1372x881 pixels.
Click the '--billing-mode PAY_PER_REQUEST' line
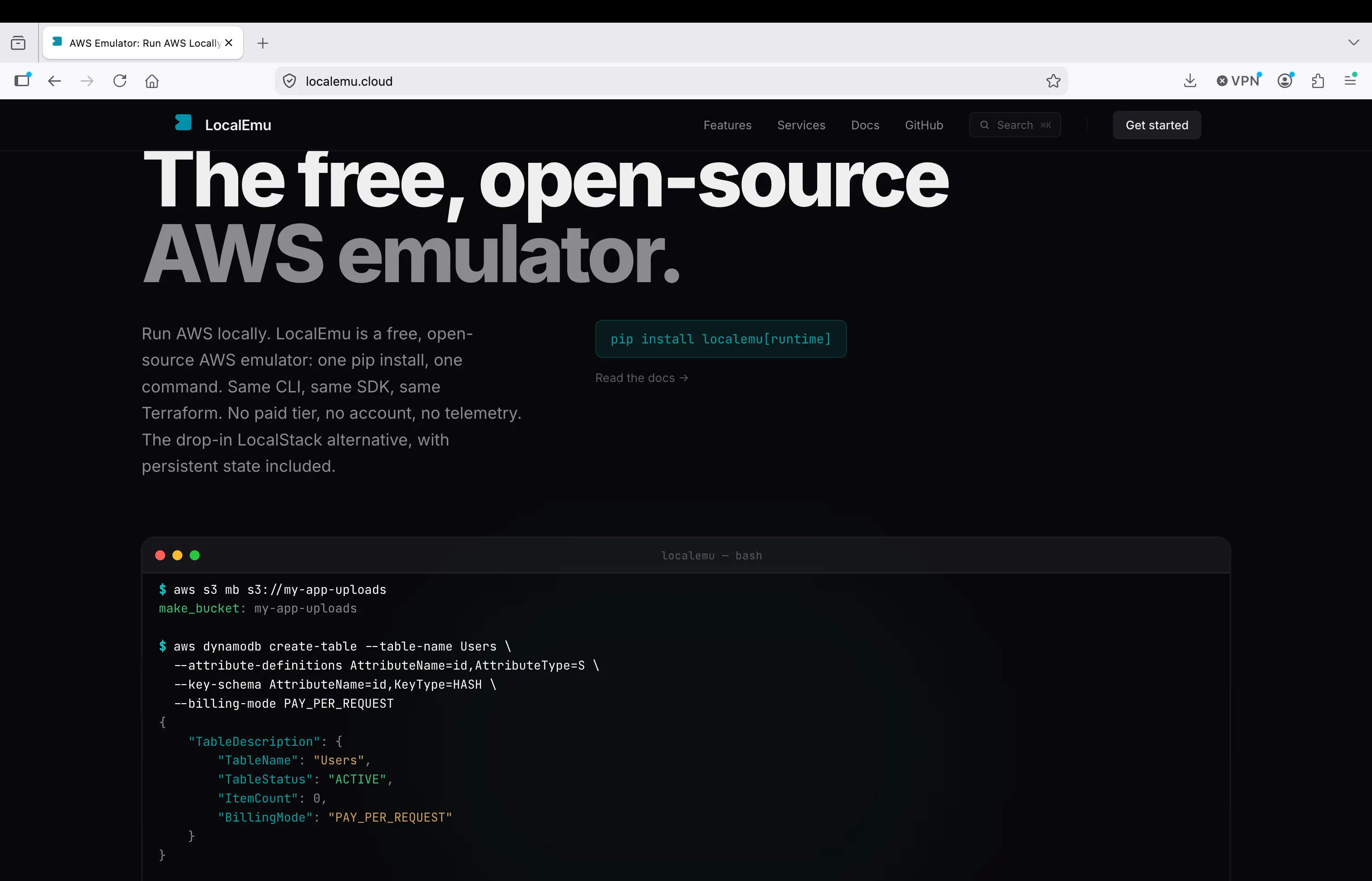(x=284, y=704)
